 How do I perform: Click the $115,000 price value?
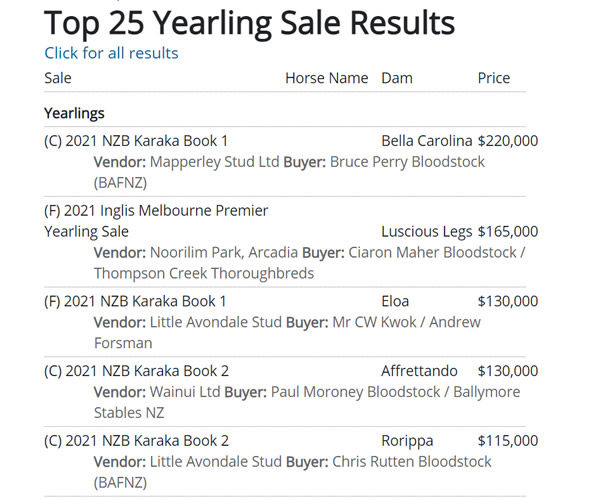pyautogui.click(x=507, y=441)
